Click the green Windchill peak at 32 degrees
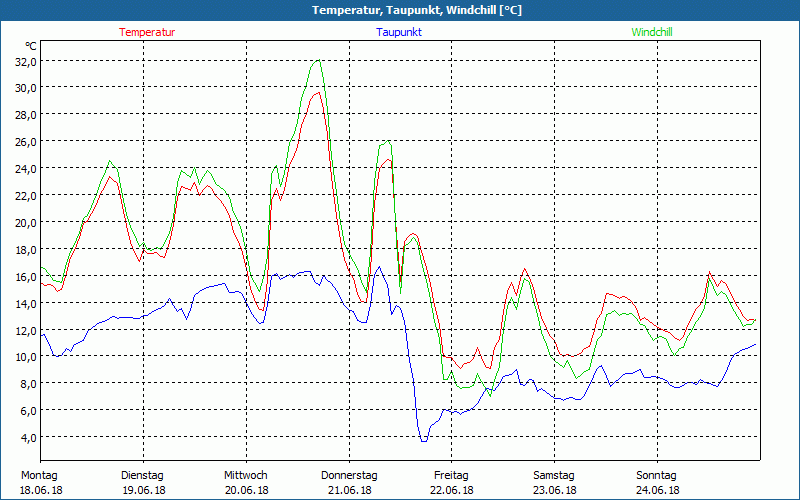The height and width of the screenshot is (500, 800). click(318, 60)
